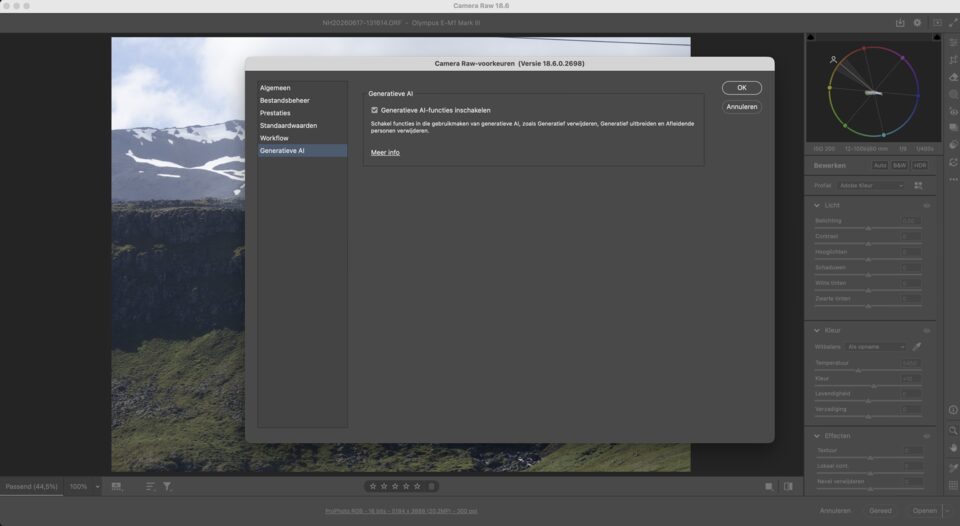960x526 pixels.
Task: Set fifth star in rating bar
Action: pos(417,486)
